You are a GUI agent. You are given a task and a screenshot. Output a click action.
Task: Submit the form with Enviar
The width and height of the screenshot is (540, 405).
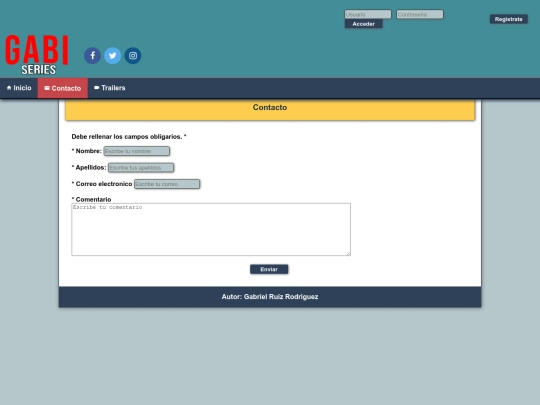pos(269,269)
